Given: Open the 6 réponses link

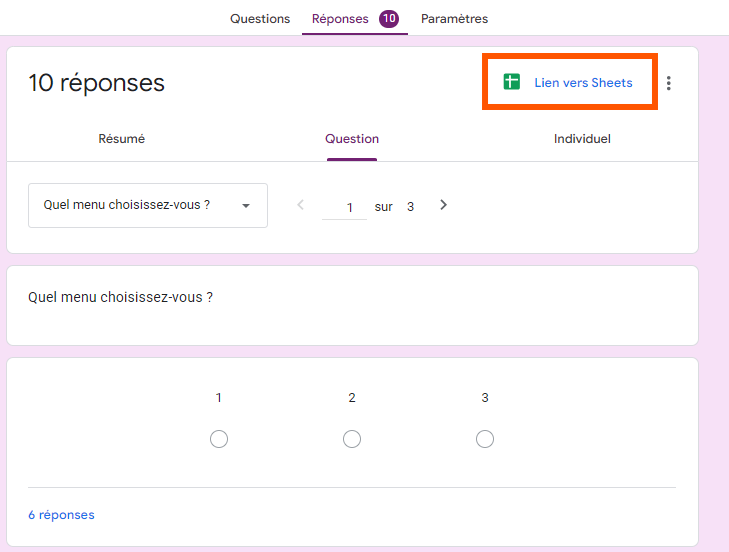Looking at the screenshot, I should pos(61,515).
